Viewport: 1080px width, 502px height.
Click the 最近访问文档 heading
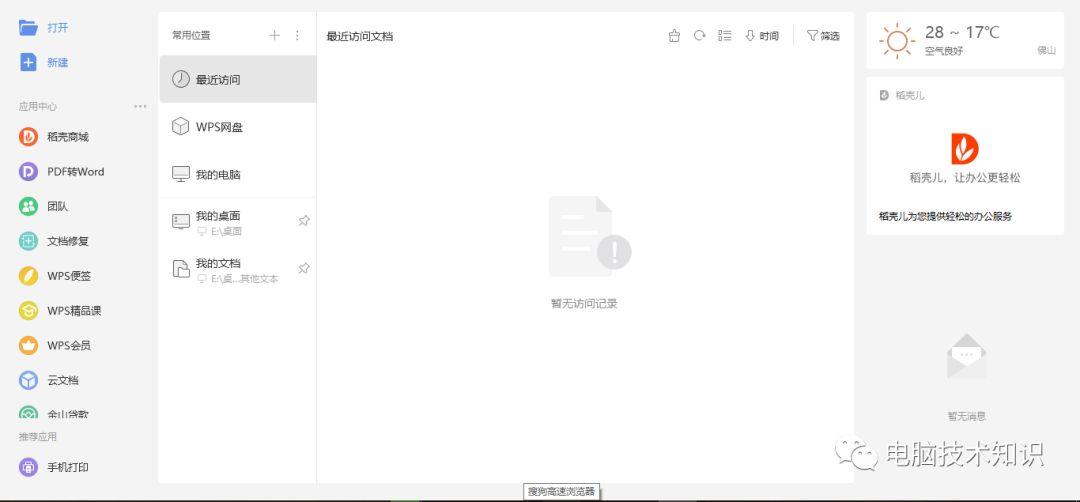point(360,36)
